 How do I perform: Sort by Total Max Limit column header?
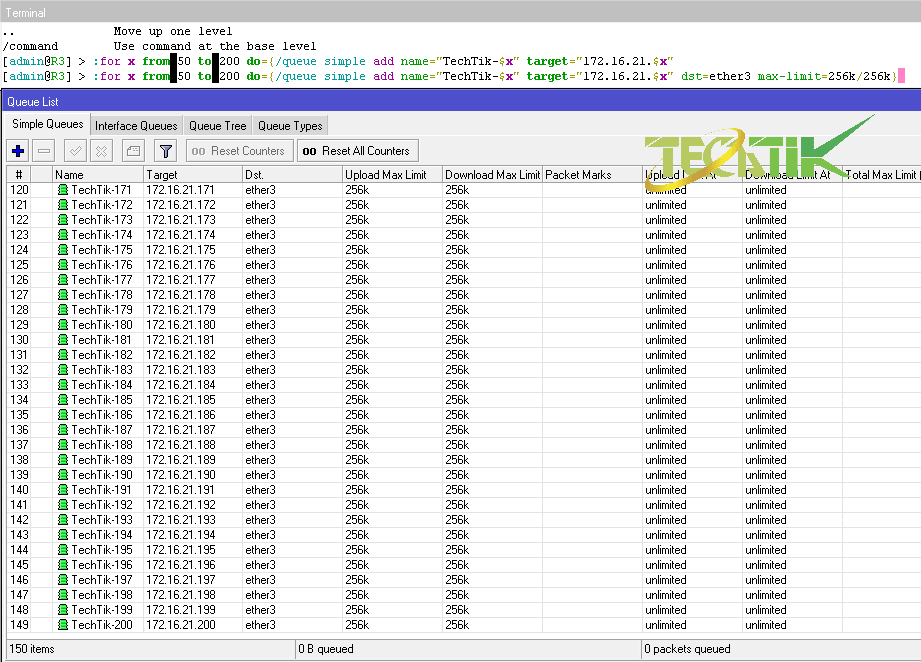[881, 174]
